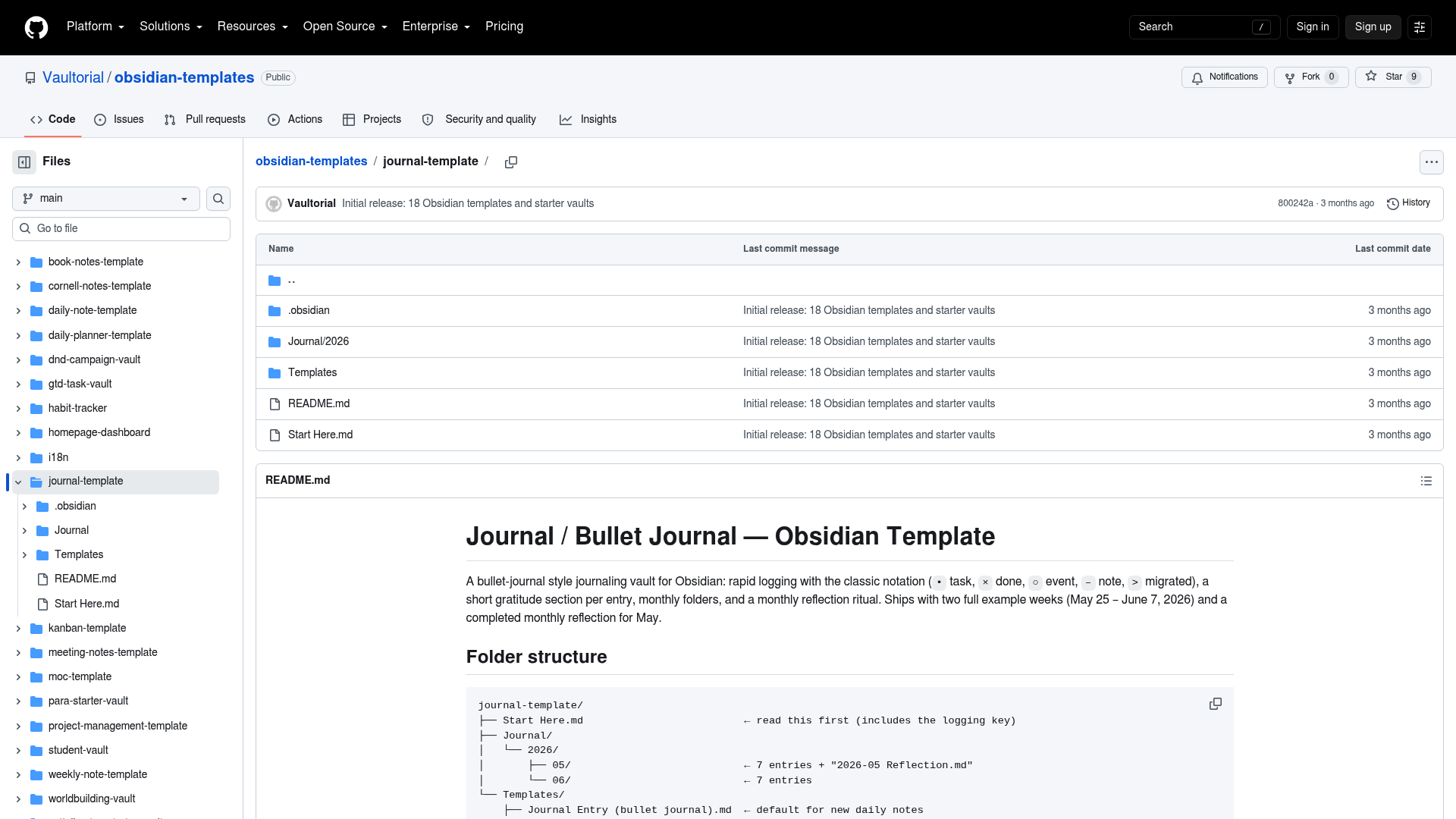This screenshot has width=1456, height=819.
Task: Copy the journal-template path to clipboard
Action: (511, 162)
